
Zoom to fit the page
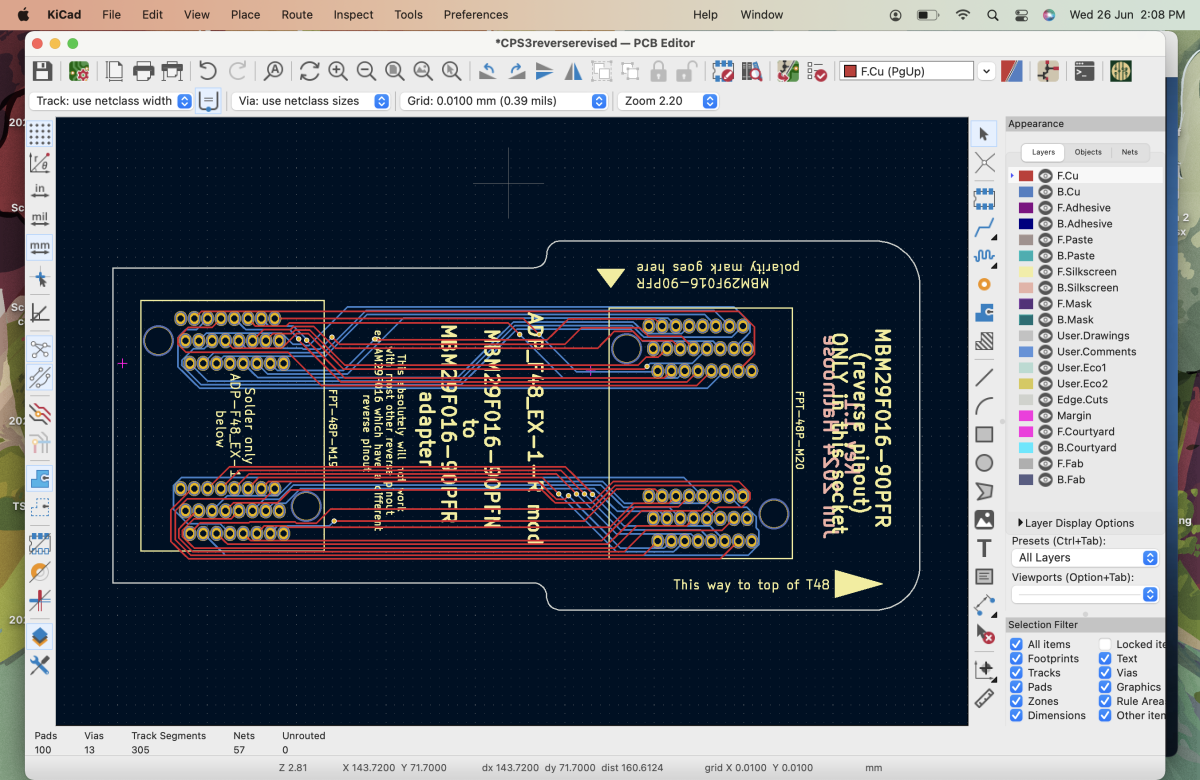pos(395,71)
